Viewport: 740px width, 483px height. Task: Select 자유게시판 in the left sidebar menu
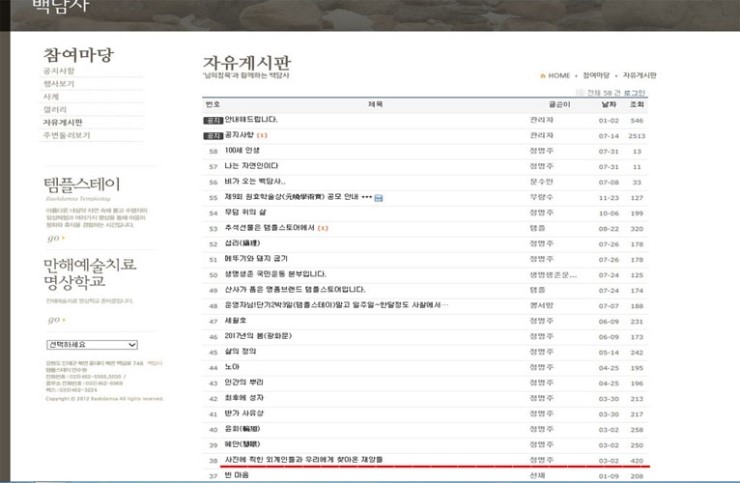pyautogui.click(x=62, y=122)
